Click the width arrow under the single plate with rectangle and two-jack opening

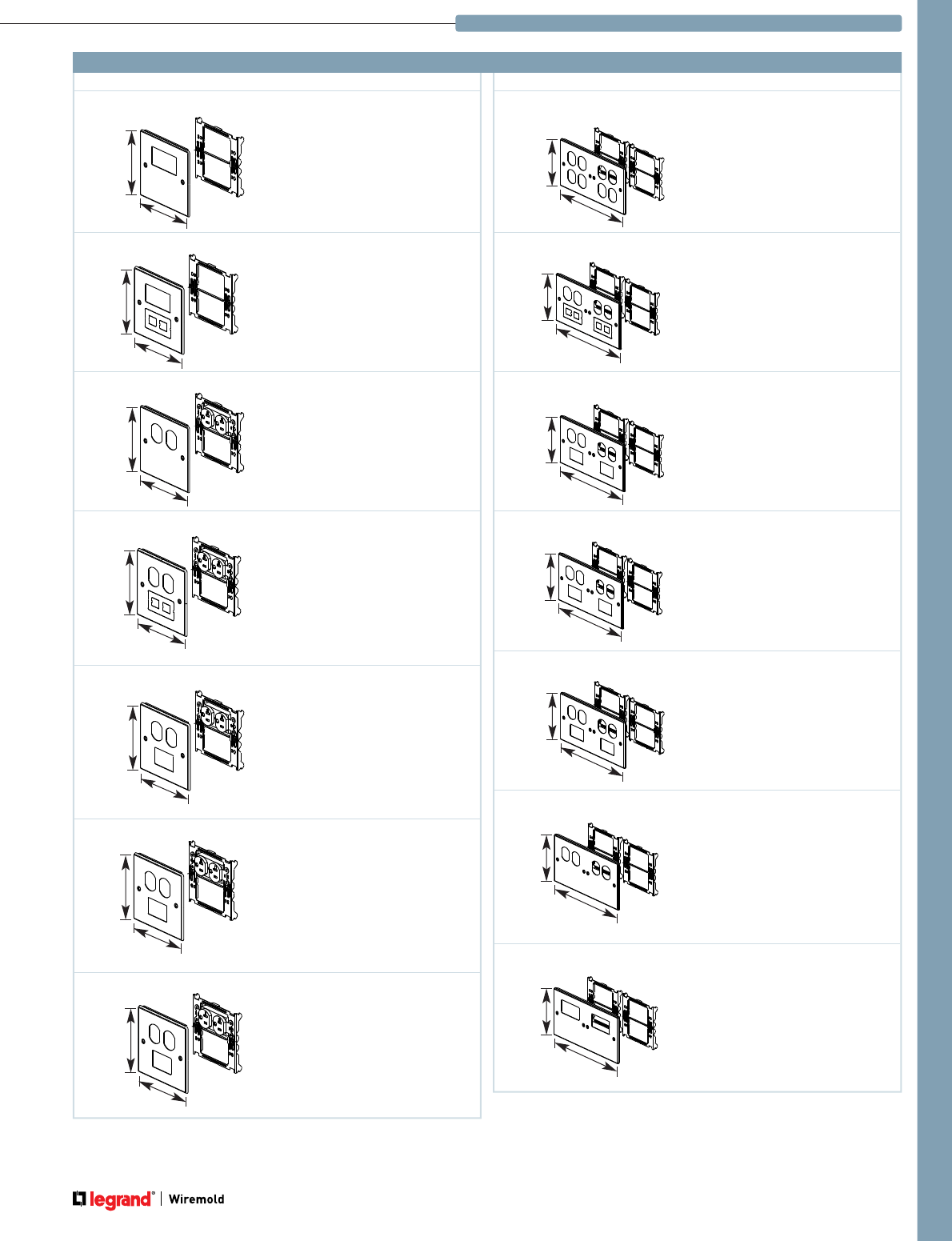point(158,354)
